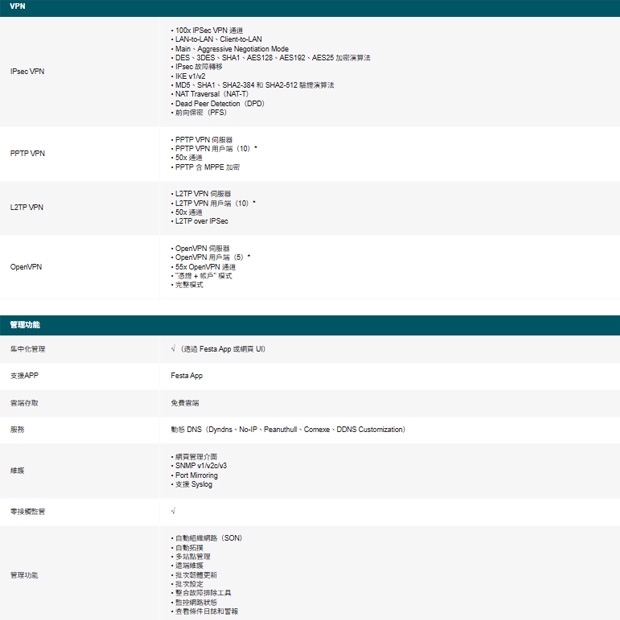Click the 維護 row label
This screenshot has height=620, width=620.
pos(17,470)
